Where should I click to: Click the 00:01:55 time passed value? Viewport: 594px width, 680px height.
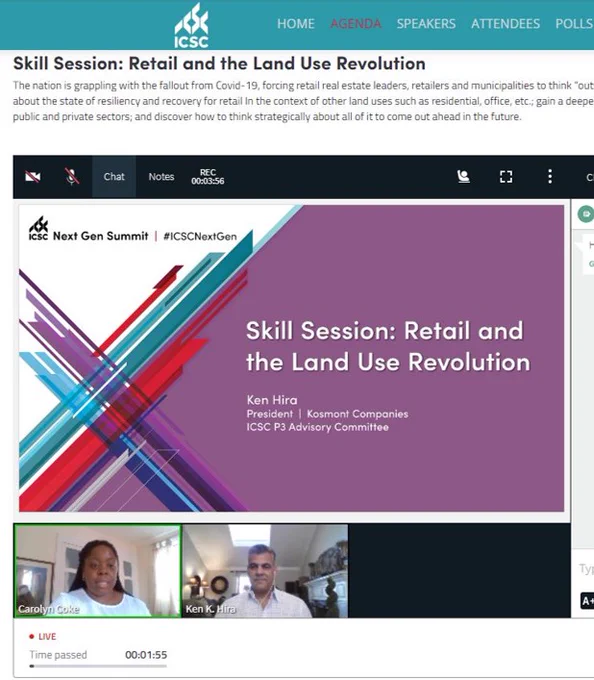(x=146, y=655)
